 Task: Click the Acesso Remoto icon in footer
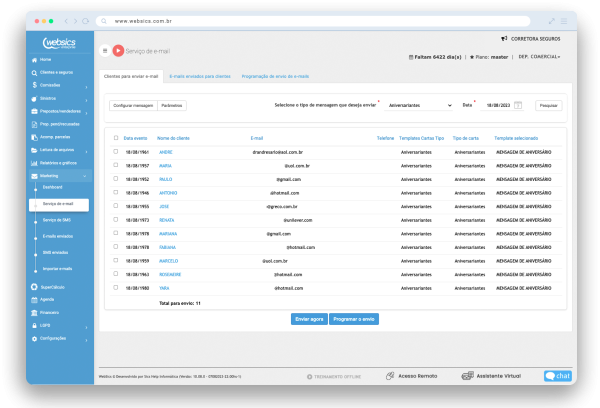pos(390,376)
